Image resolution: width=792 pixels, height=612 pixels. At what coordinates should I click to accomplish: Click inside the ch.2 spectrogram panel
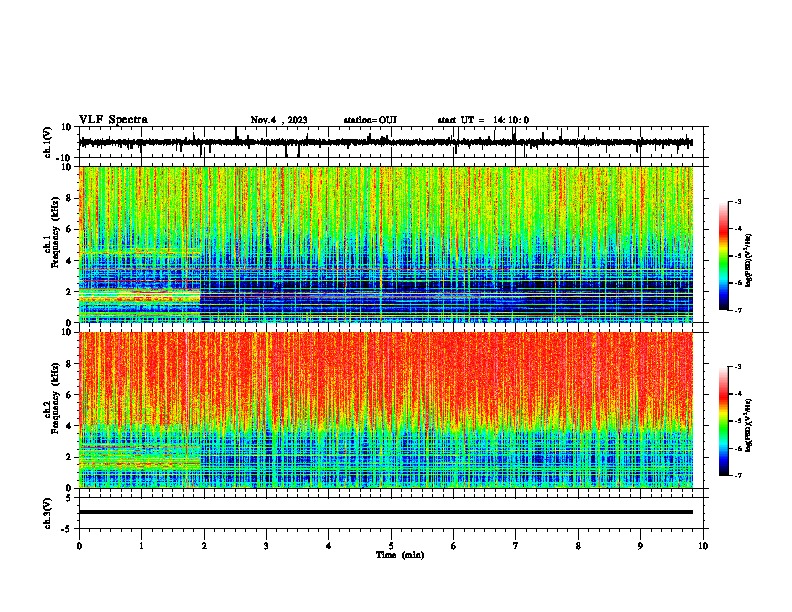pos(385,410)
